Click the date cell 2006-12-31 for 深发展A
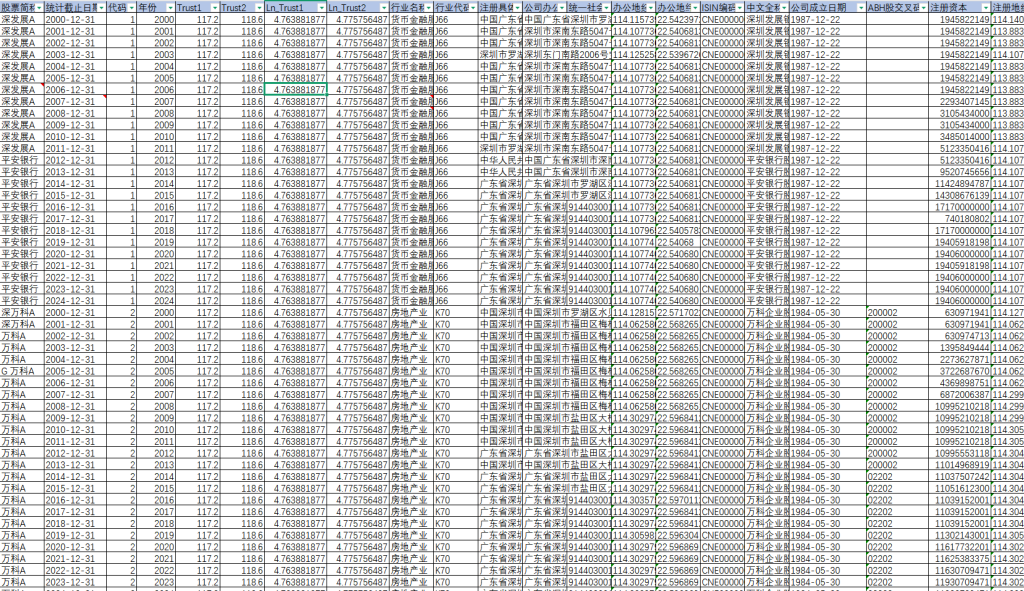 (x=72, y=89)
